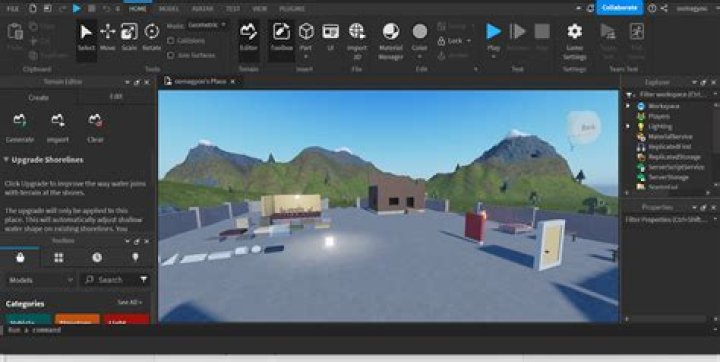Viewport: 720px width, 362px height.
Task: Open the FILE menu
Action: pos(13,9)
